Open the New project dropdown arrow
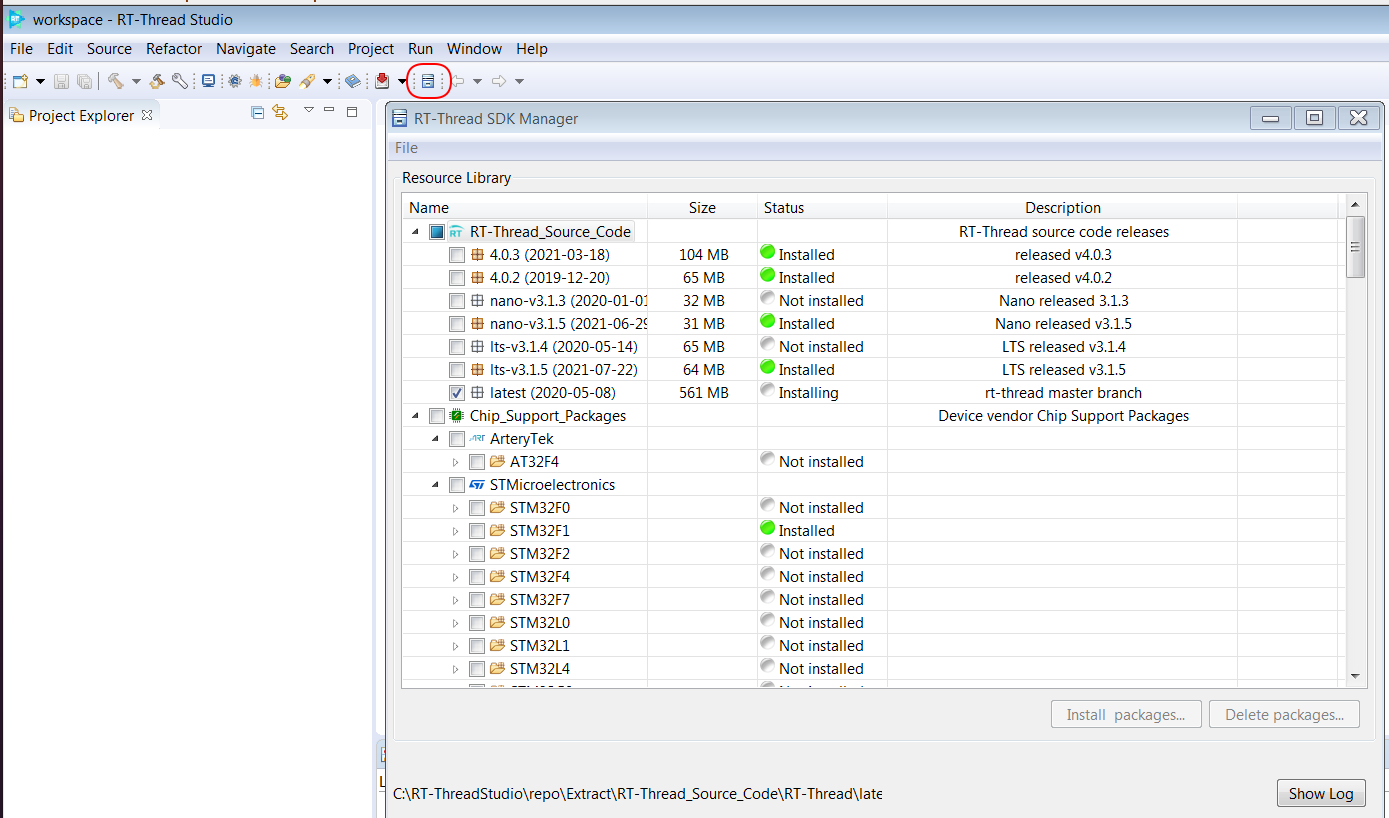Viewport: 1389px width, 818px height. tap(40, 81)
